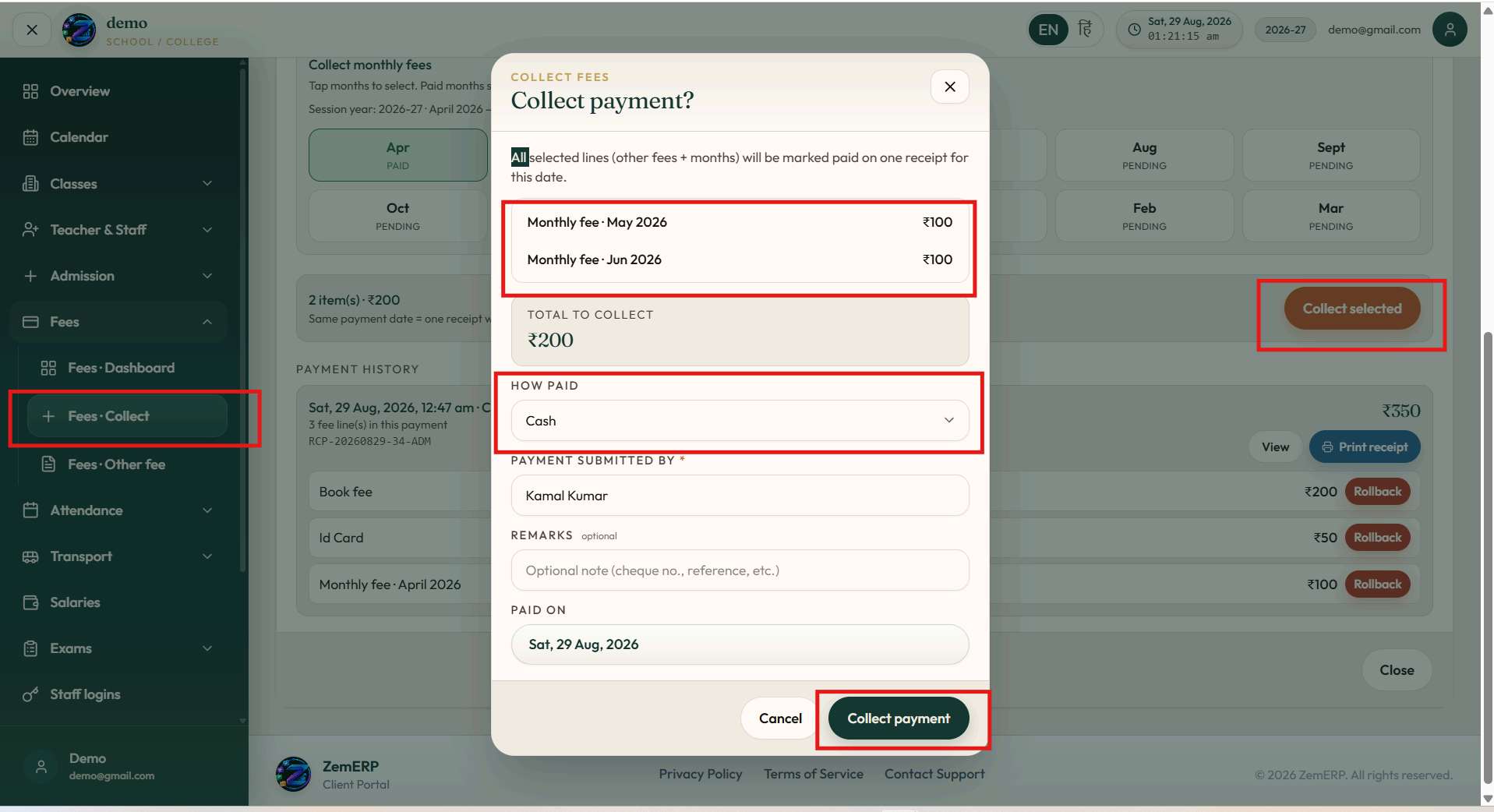Viewport: 1494px width, 812px height.
Task: Click the ZemERP logo in the footer
Action: tap(293, 774)
